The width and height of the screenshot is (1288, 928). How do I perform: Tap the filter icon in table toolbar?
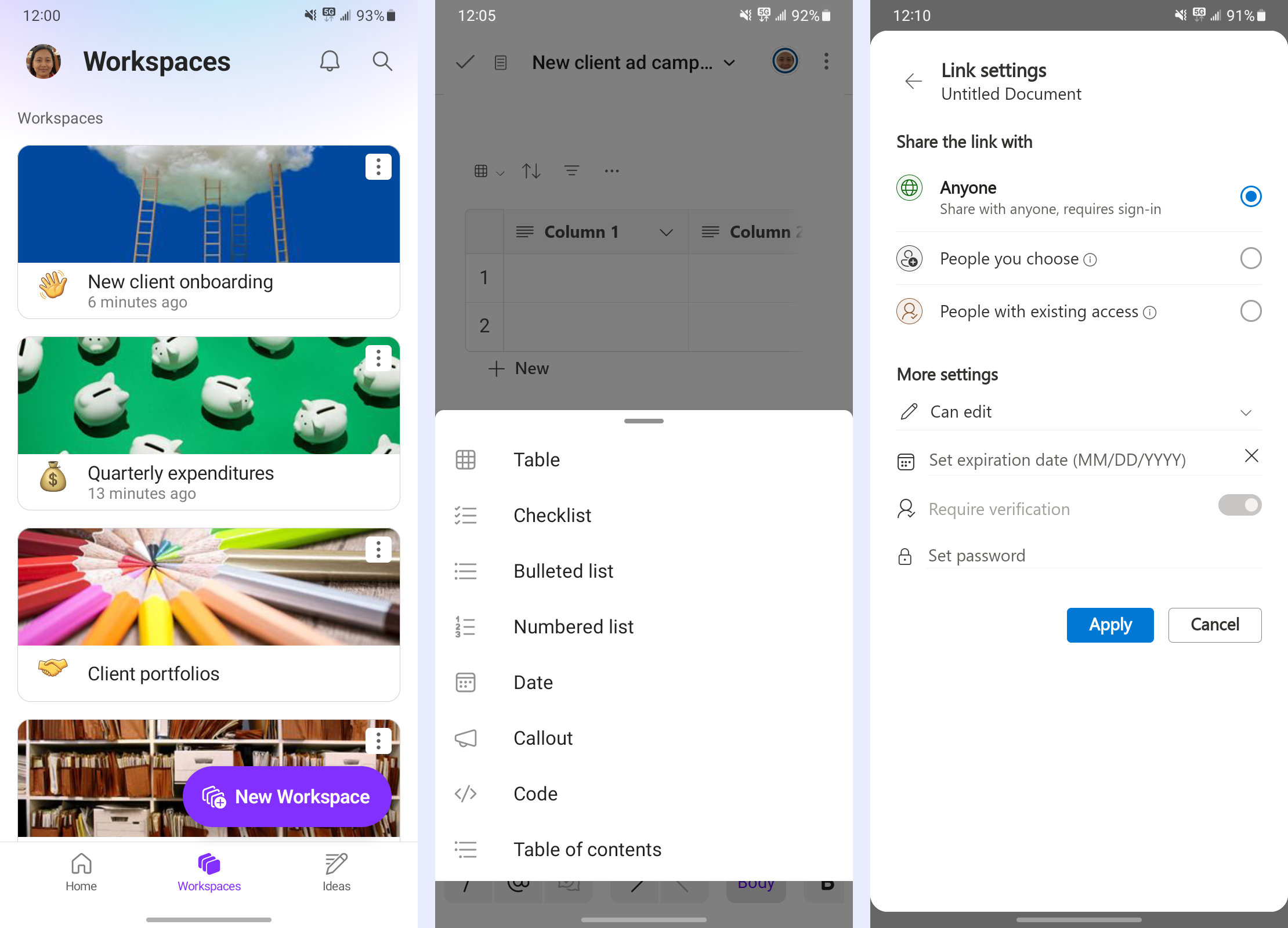(571, 171)
